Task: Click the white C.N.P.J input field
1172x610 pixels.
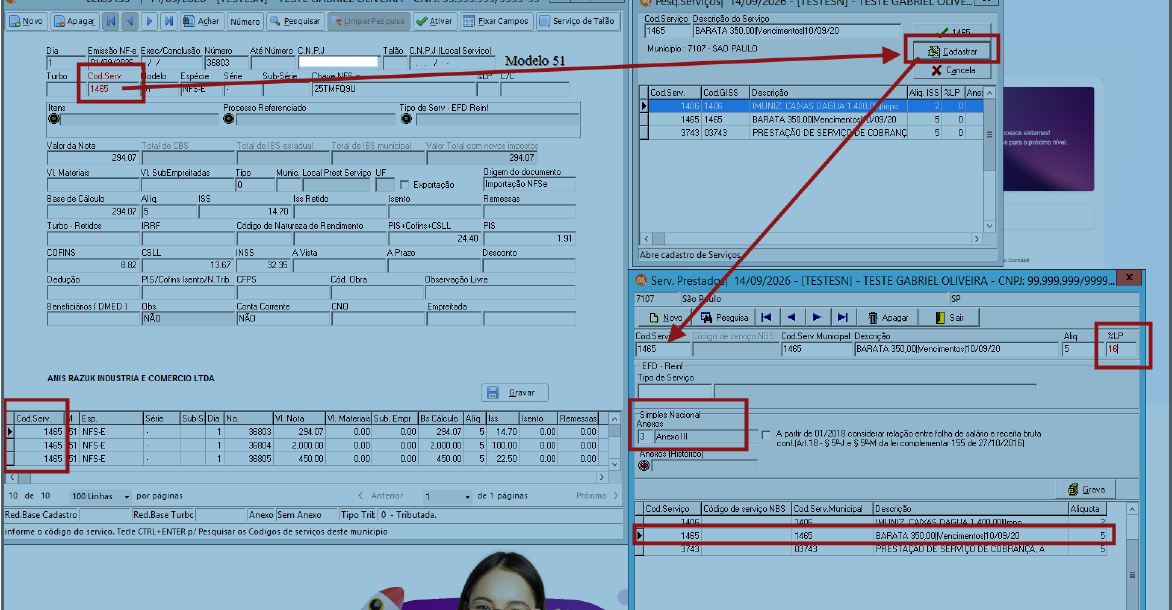Action: 338,63
